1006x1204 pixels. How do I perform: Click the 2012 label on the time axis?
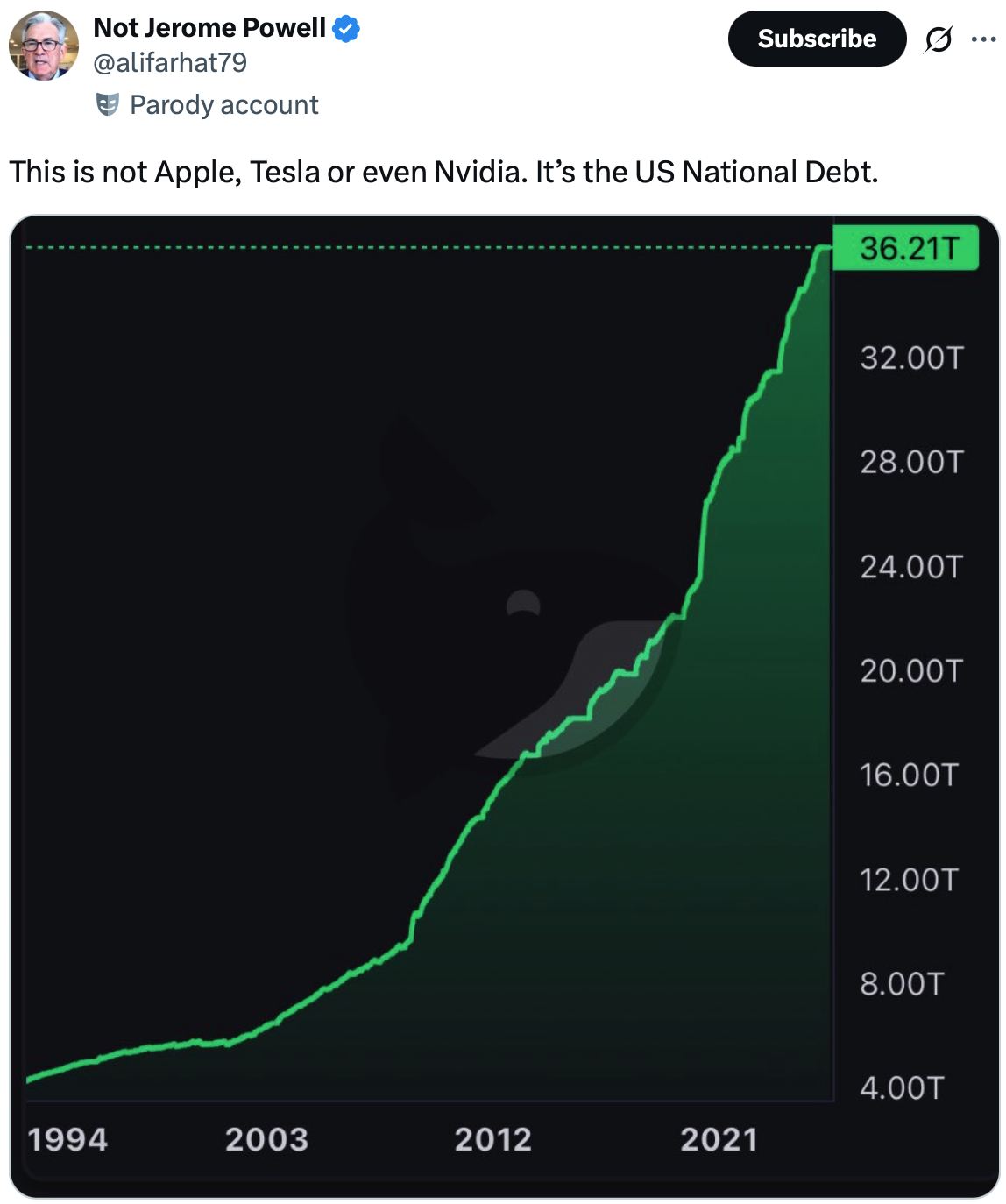click(493, 1139)
